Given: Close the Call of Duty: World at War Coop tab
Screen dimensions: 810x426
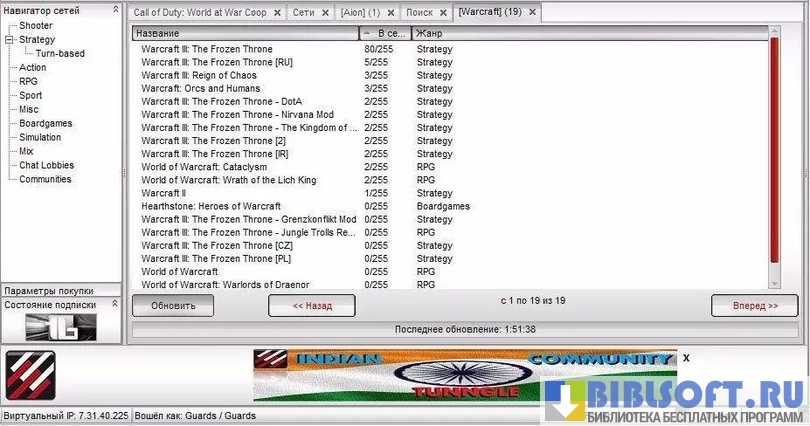Looking at the screenshot, I should tap(277, 13).
